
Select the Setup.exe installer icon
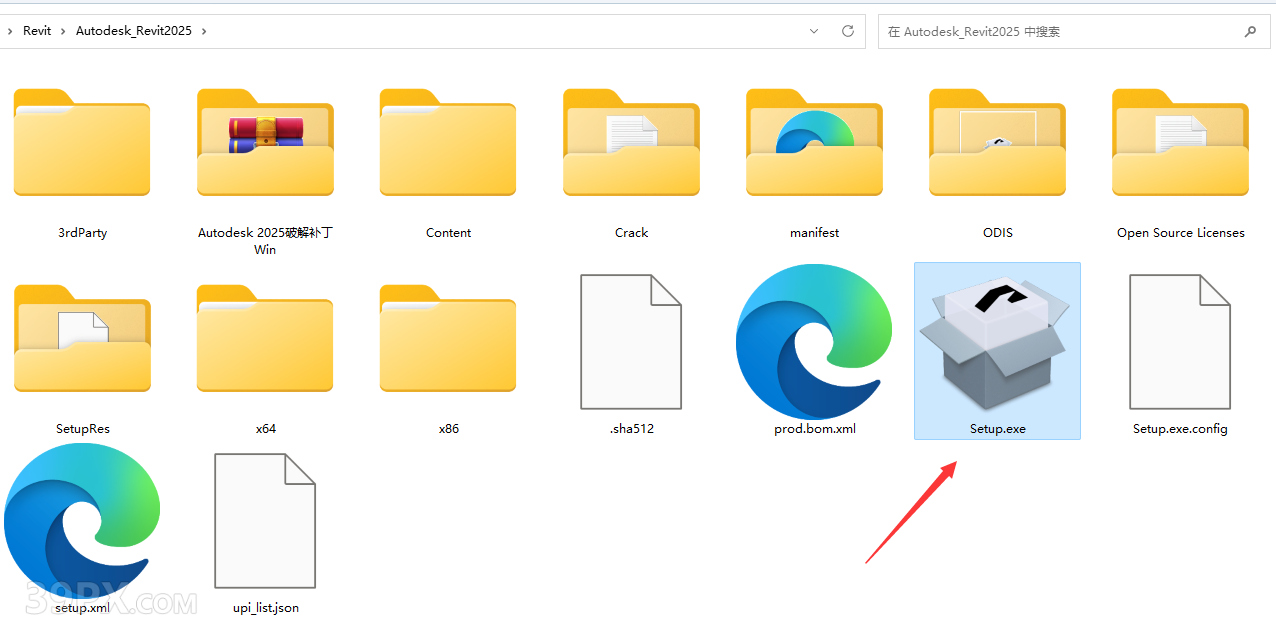[997, 342]
